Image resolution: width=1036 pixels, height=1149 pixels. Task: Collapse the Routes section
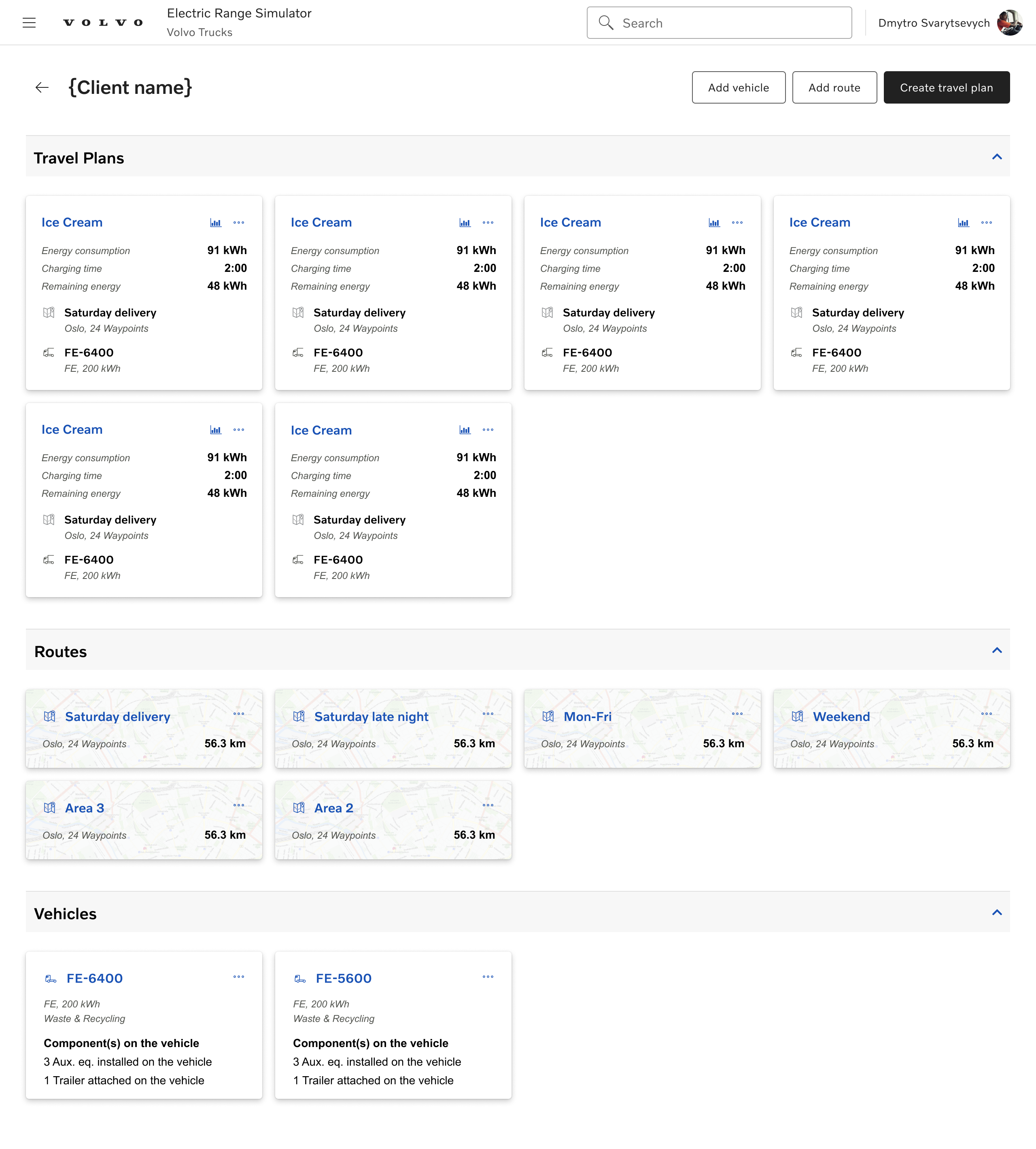tap(997, 651)
